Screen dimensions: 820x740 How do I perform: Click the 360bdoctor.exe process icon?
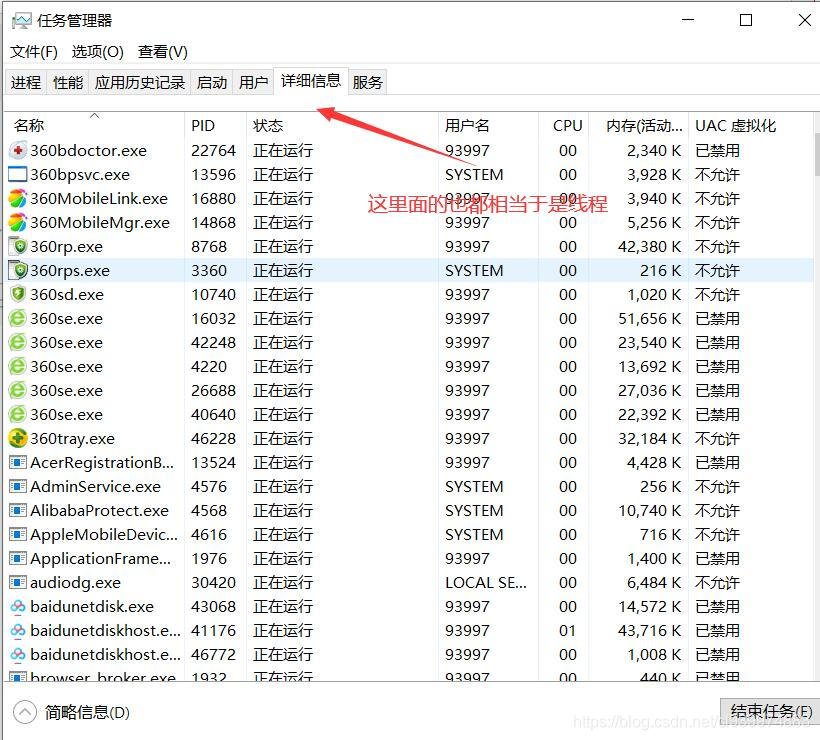18,151
